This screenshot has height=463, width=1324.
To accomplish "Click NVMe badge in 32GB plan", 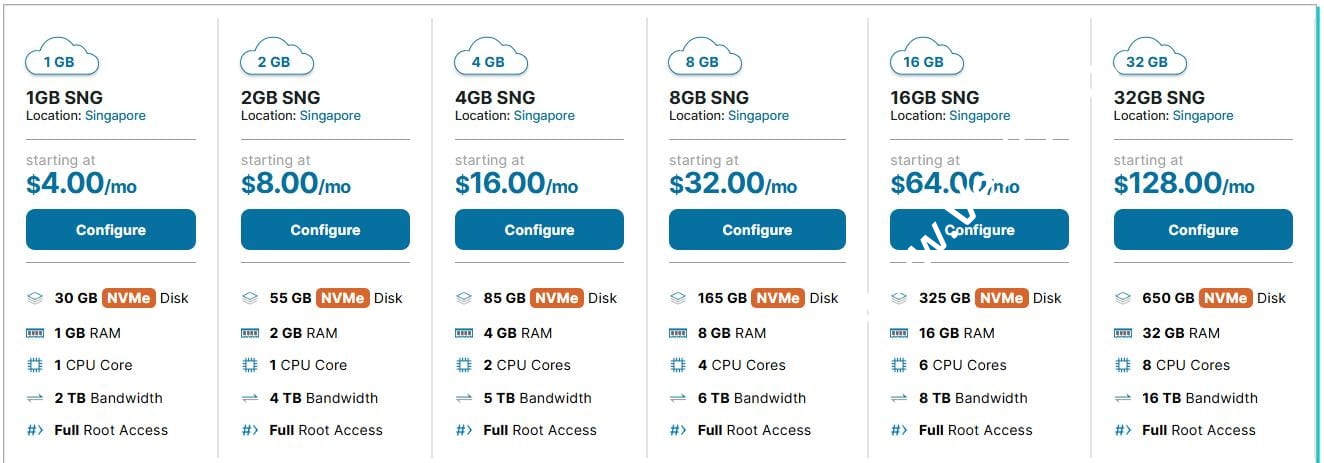I will [1224, 298].
